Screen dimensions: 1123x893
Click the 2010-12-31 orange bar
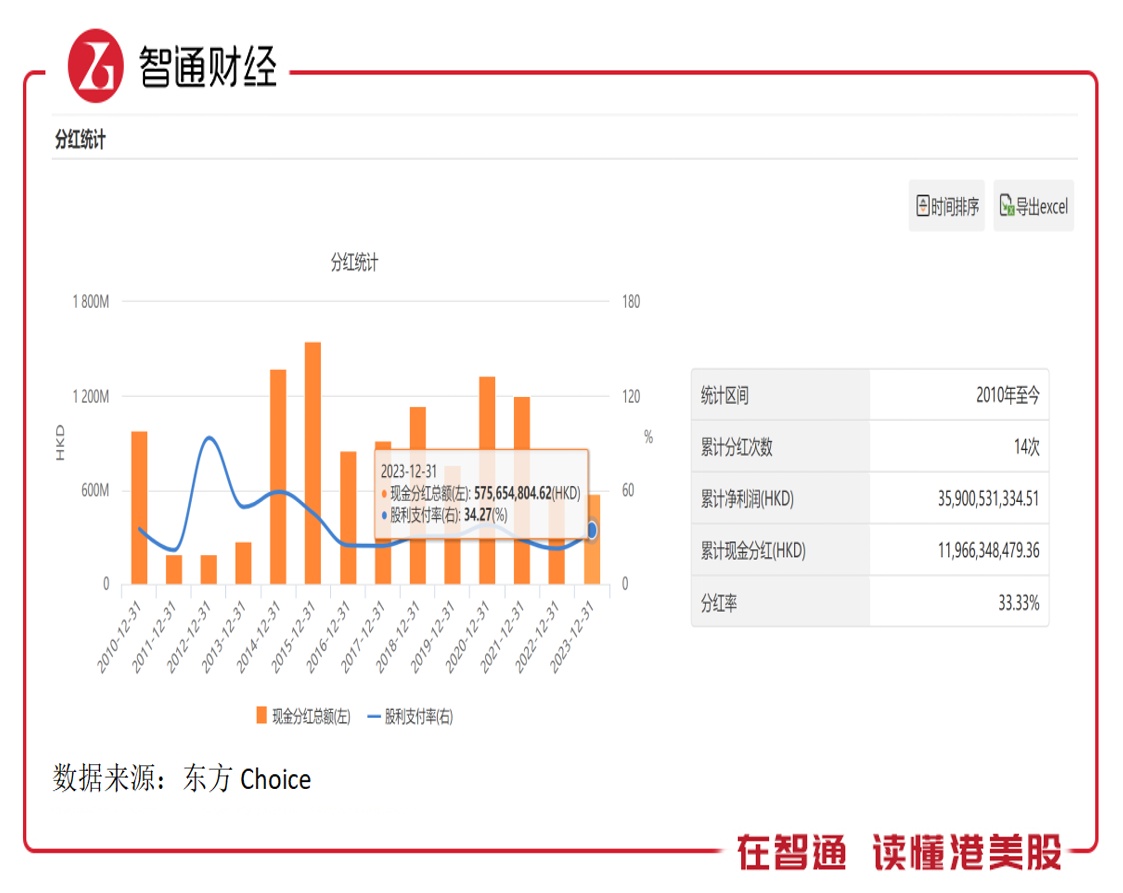[x=139, y=508]
